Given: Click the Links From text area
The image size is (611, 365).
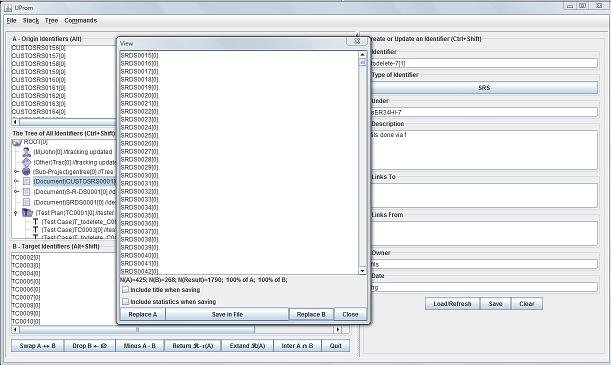Looking at the screenshot, I should point(484,233).
